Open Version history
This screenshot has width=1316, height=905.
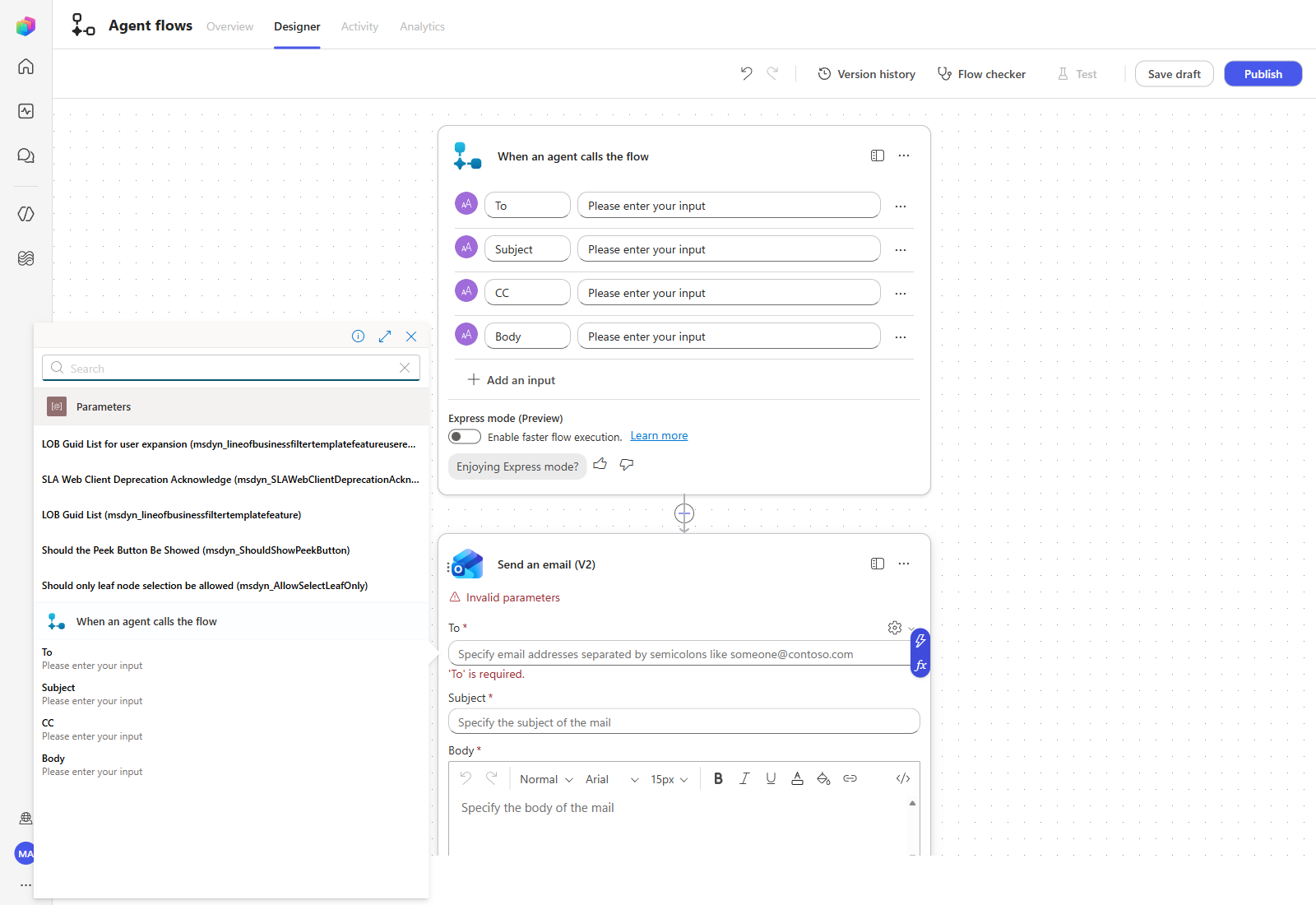coord(866,74)
